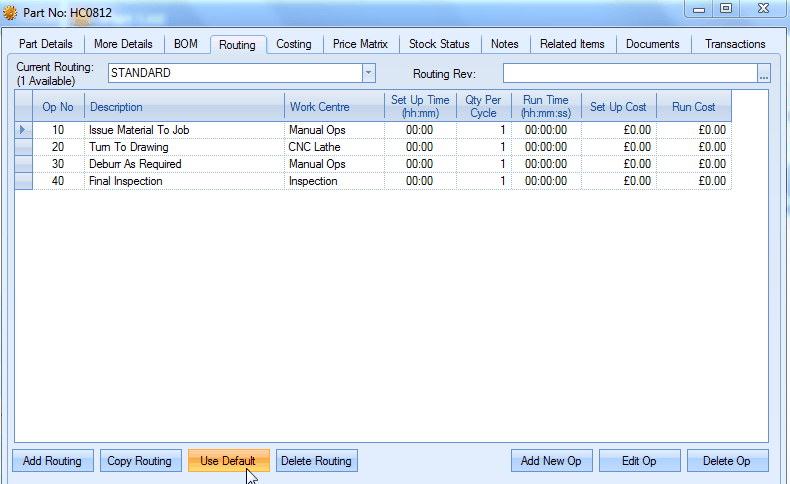The height and width of the screenshot is (484, 790).
Task: Click the Add New Op button
Action: [552, 461]
